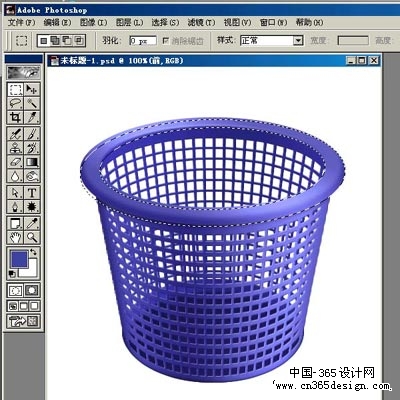This screenshot has width=400, height=400.
Task: Open the 图层(L) layer menu
Action: point(129,22)
